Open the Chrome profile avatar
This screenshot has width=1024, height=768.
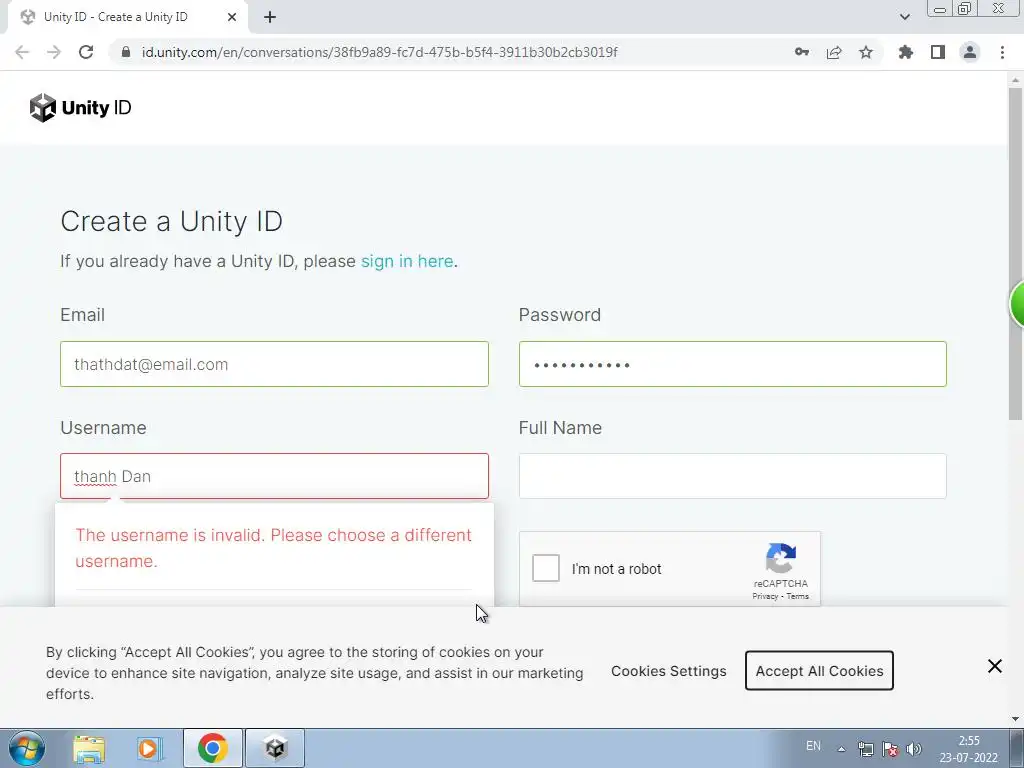970,52
